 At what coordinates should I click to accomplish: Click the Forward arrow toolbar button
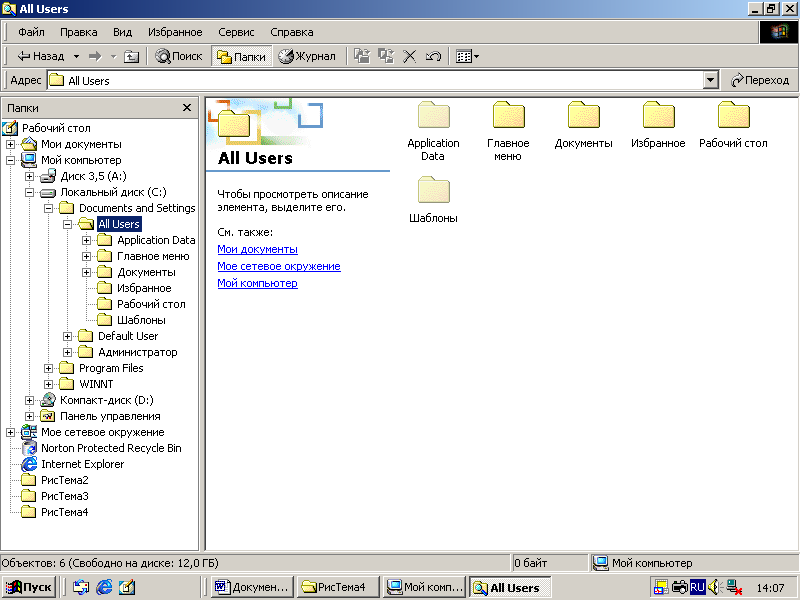tap(95, 56)
